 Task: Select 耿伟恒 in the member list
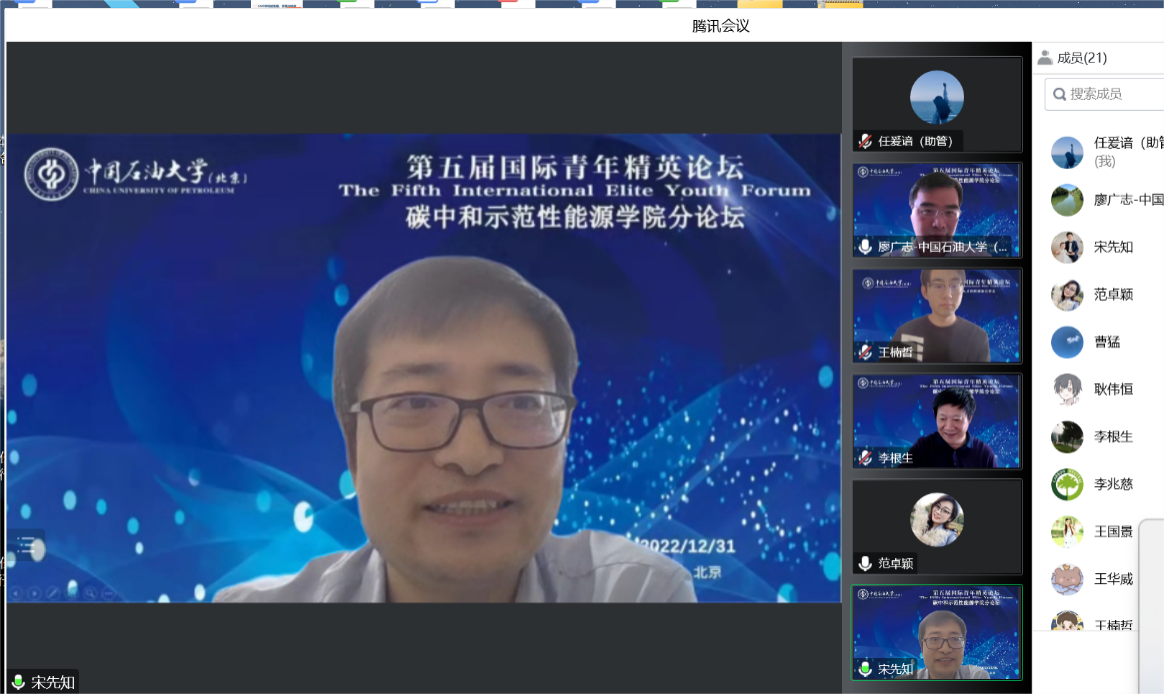(x=1112, y=389)
